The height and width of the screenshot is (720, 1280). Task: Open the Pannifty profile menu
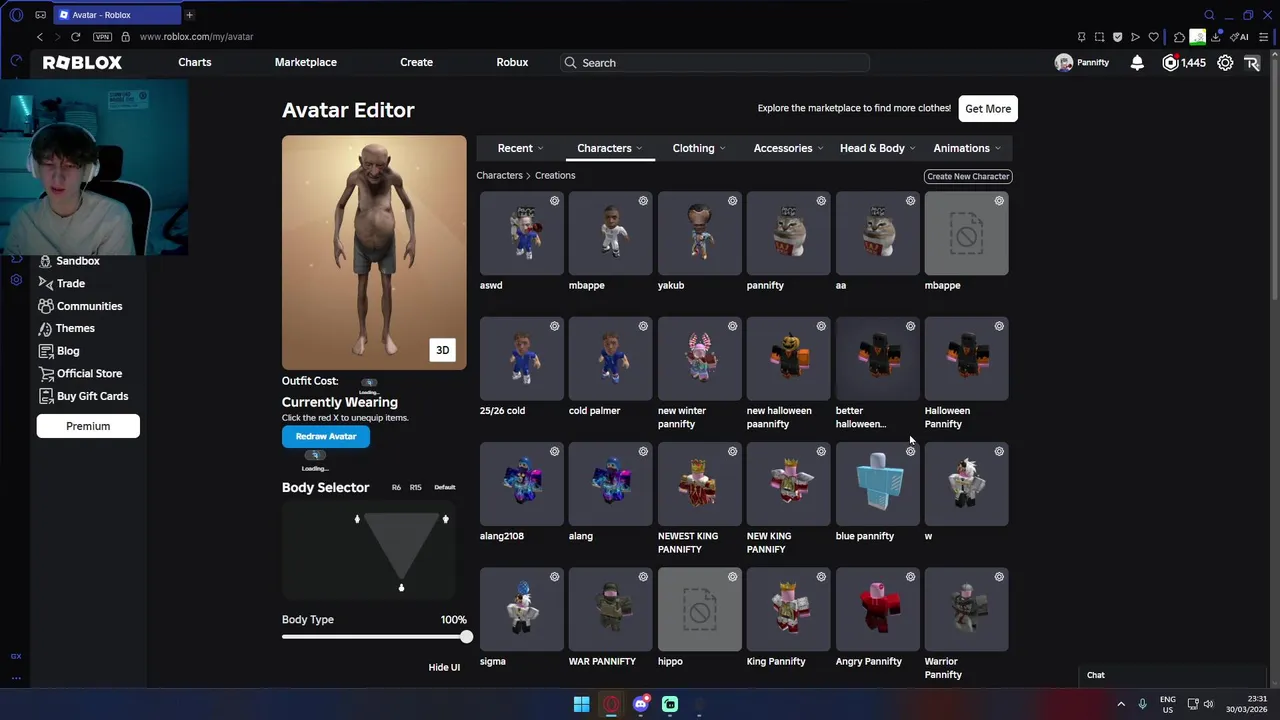(x=1082, y=62)
